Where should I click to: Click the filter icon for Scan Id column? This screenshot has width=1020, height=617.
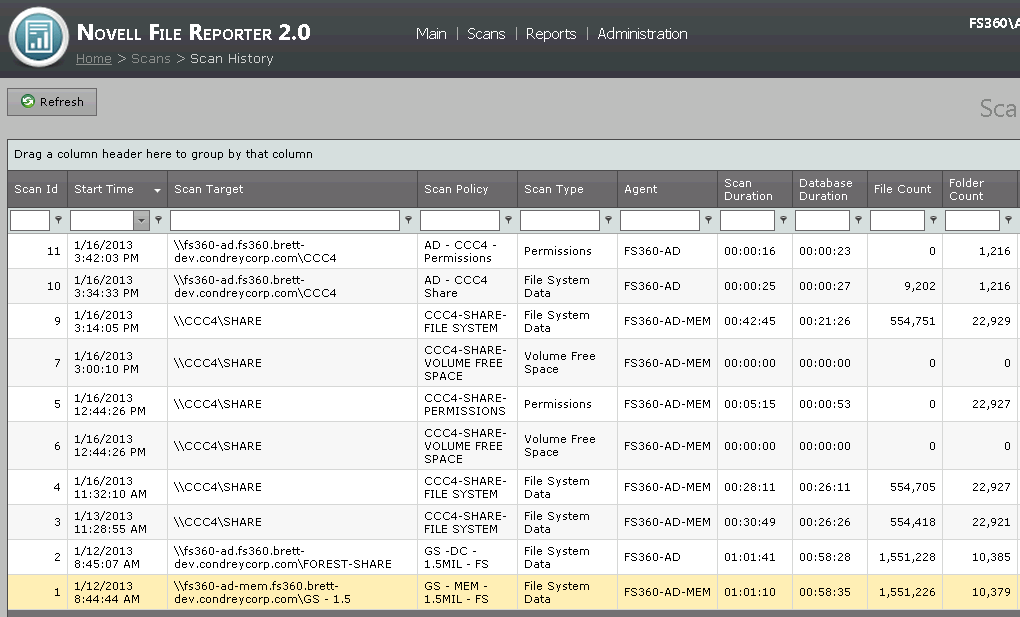[x=59, y=220]
